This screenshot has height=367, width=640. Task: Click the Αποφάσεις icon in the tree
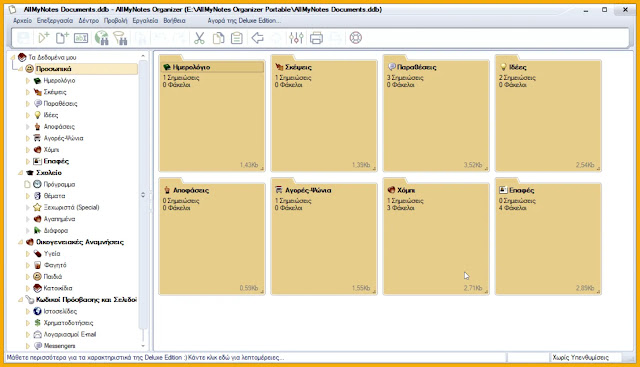[x=38, y=127]
